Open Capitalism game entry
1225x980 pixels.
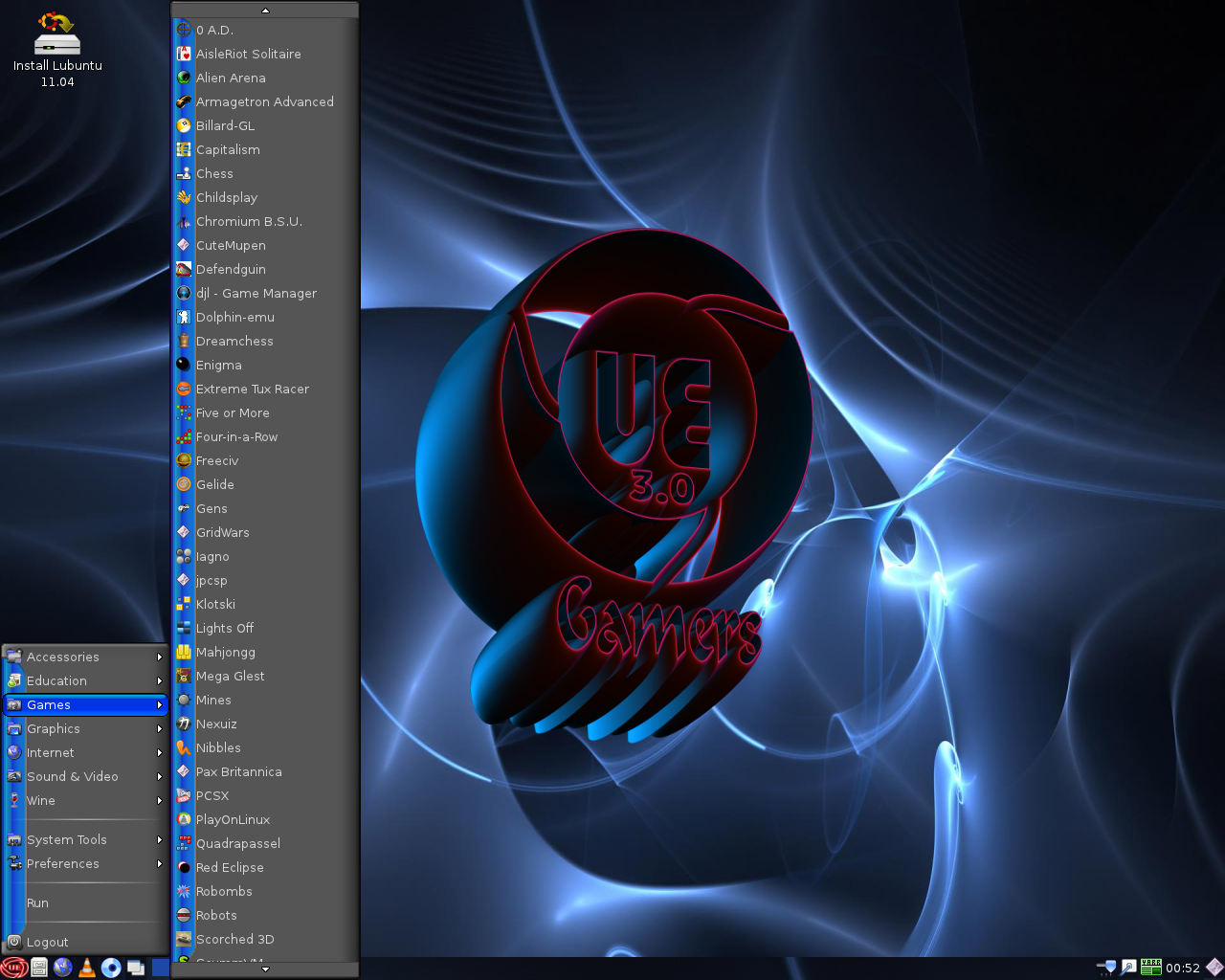coord(265,149)
